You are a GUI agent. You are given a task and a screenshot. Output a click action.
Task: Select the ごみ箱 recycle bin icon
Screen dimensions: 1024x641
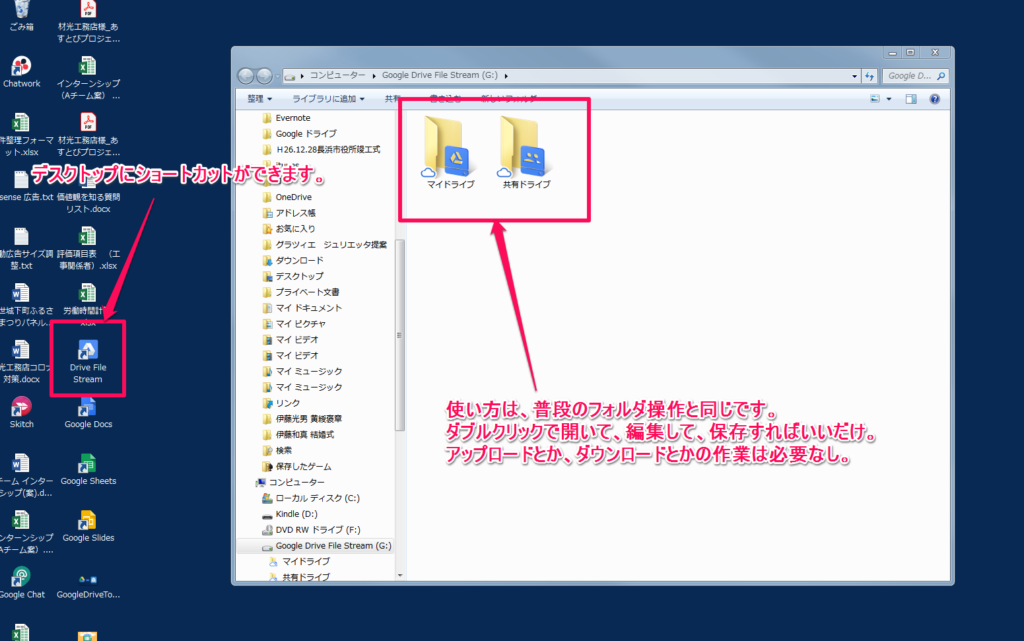[x=22, y=16]
